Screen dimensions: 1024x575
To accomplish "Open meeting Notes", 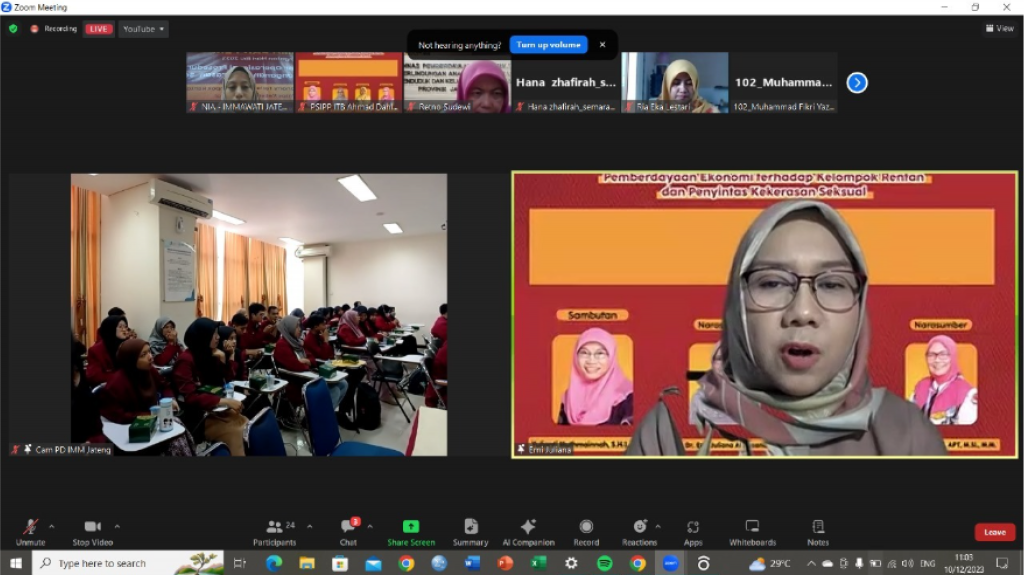I will point(818,531).
